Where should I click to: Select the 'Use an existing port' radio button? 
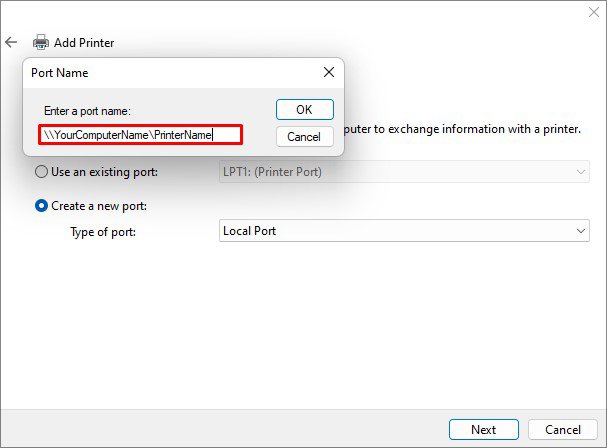pos(41,172)
